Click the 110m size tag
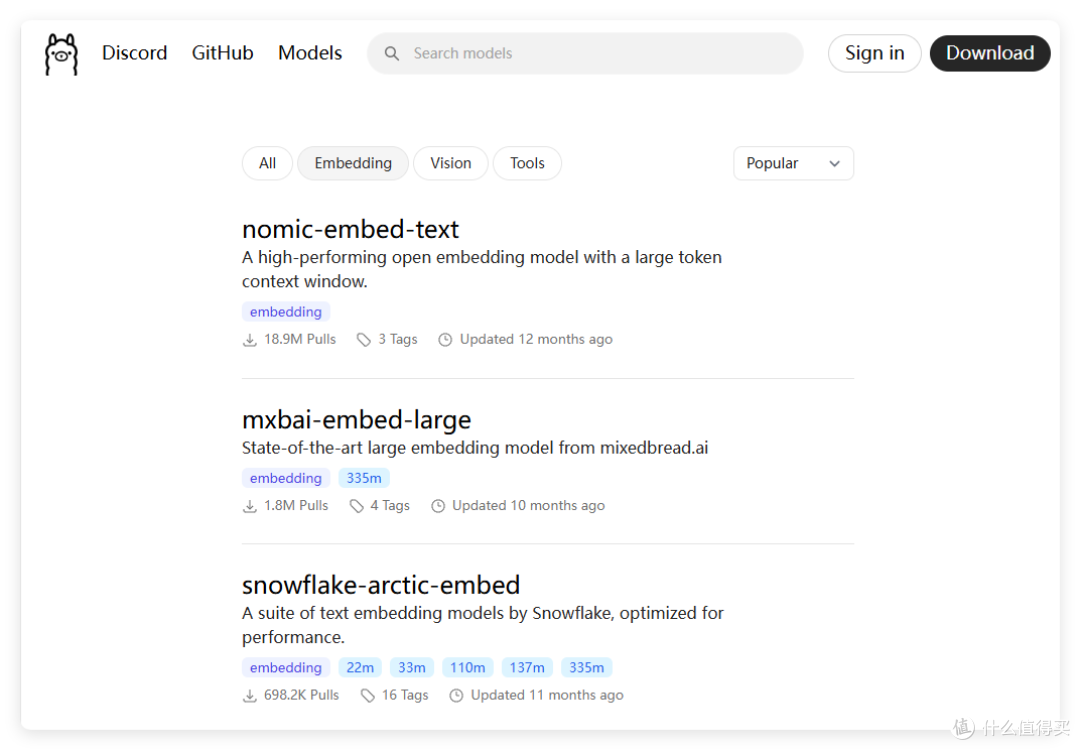Viewport: 1080px width, 750px height. (468, 667)
